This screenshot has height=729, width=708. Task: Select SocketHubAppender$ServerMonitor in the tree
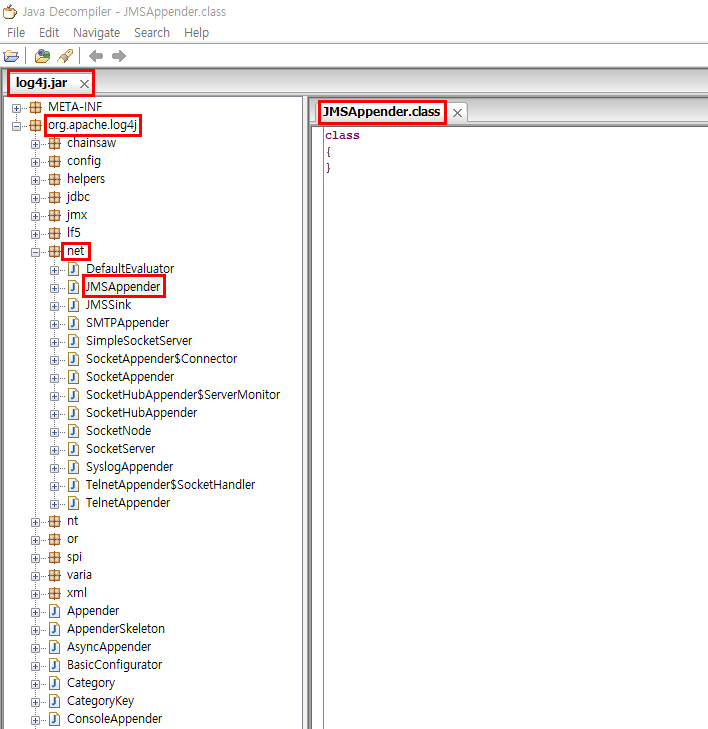[x=183, y=395]
